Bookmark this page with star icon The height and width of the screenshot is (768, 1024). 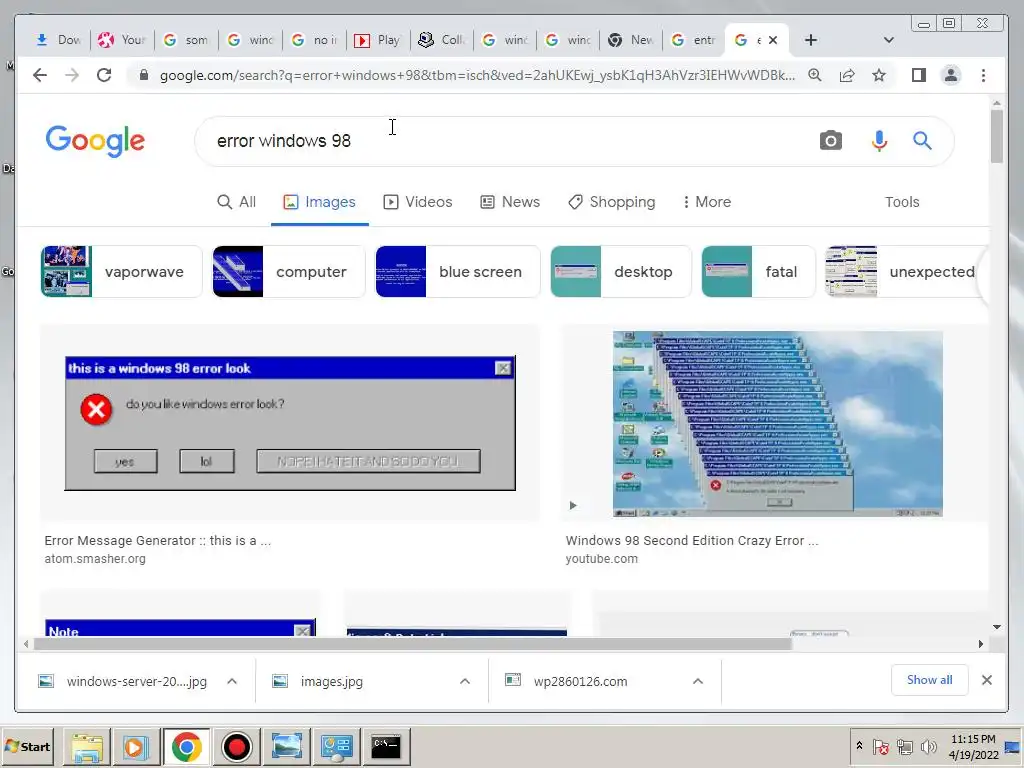click(x=879, y=75)
